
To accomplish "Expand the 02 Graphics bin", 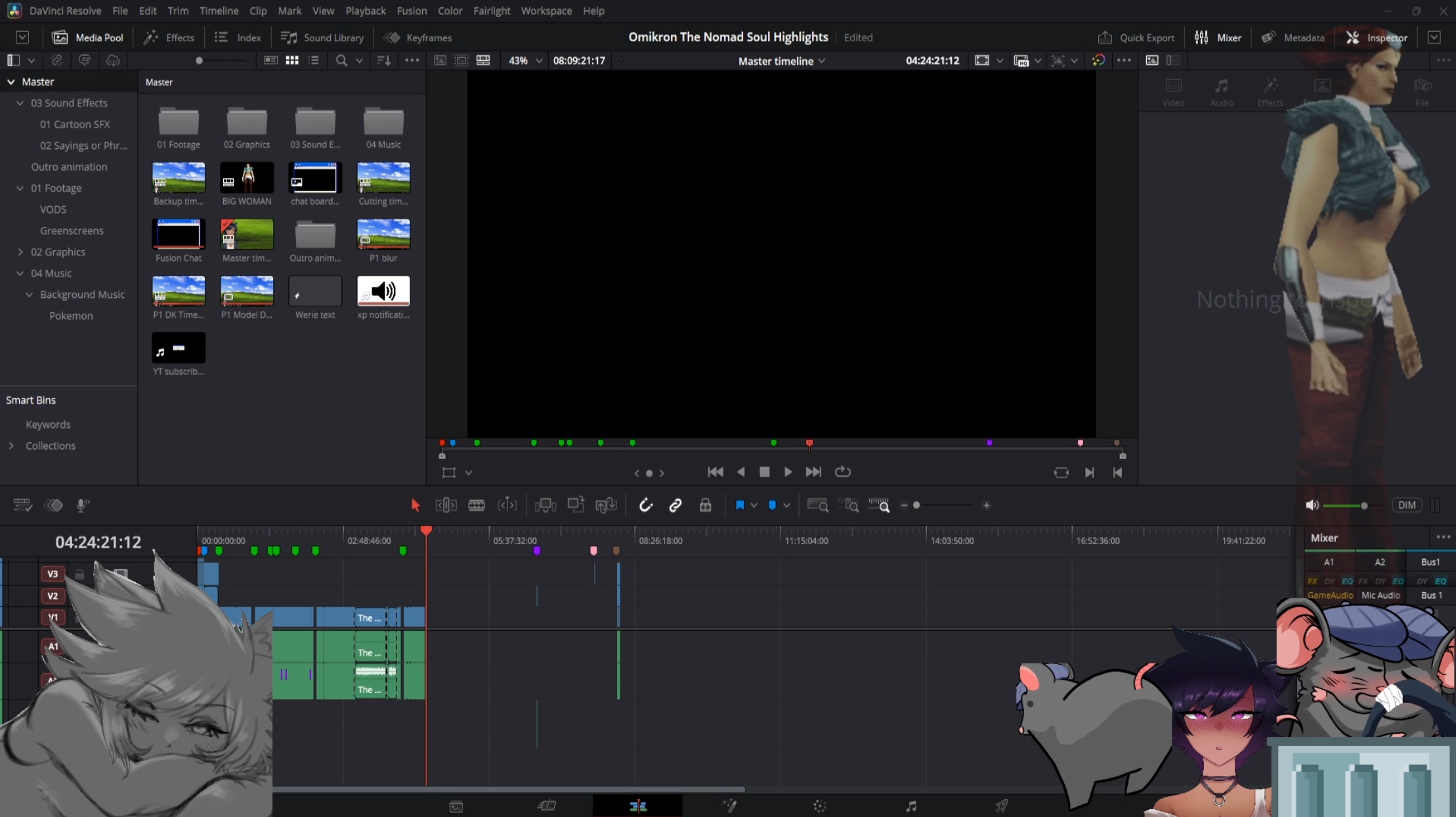I will (x=20, y=252).
